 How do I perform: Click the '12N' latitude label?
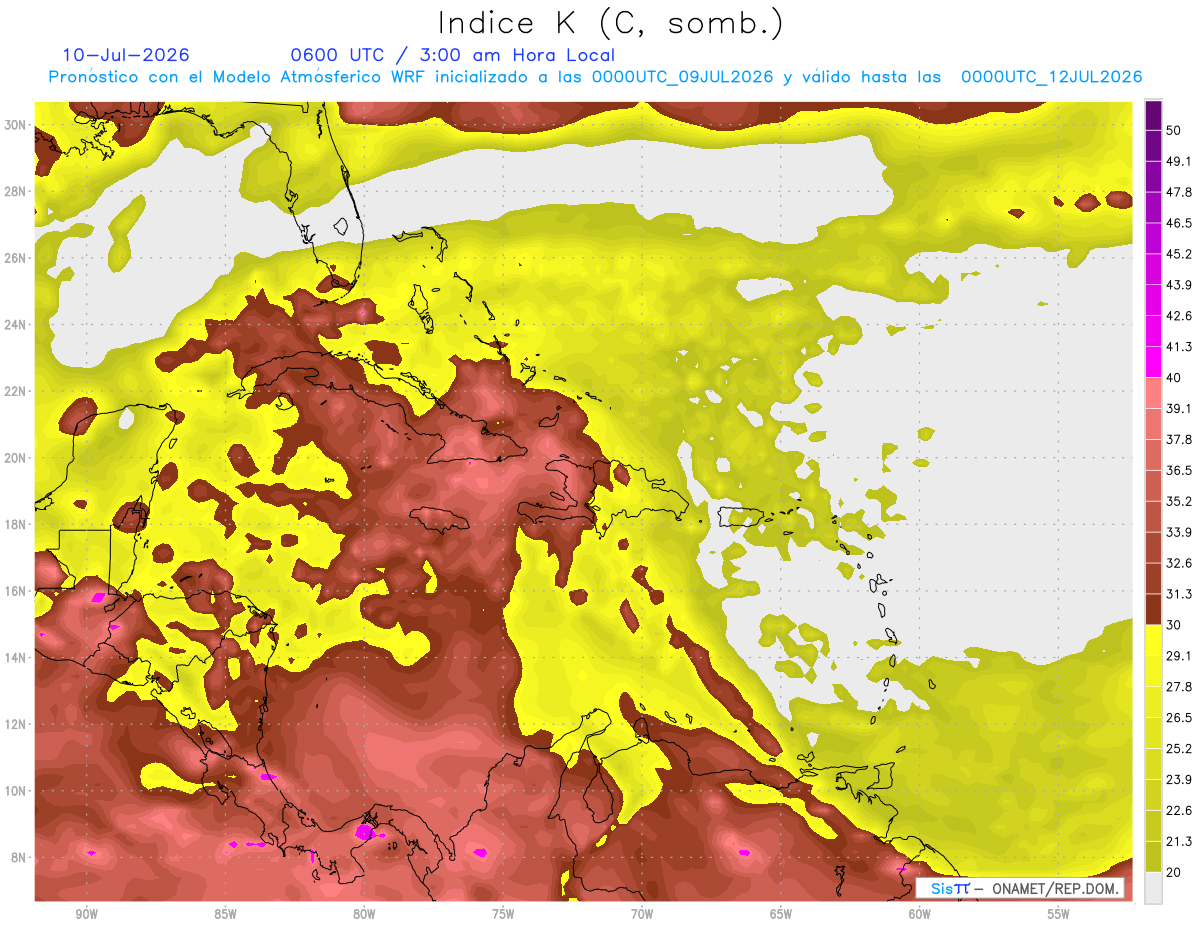point(15,724)
